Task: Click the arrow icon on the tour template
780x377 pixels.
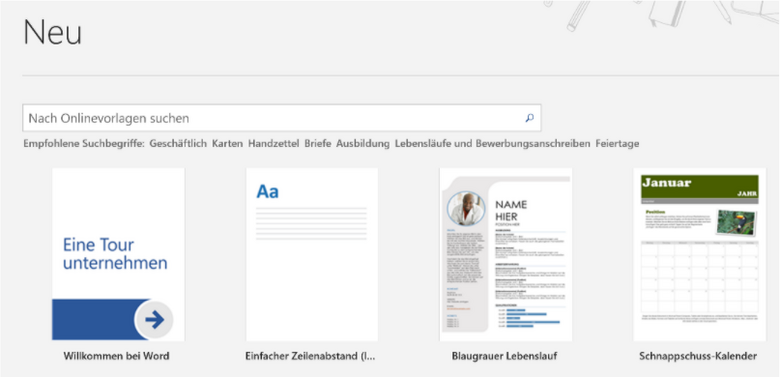Action: pyautogui.click(x=155, y=320)
